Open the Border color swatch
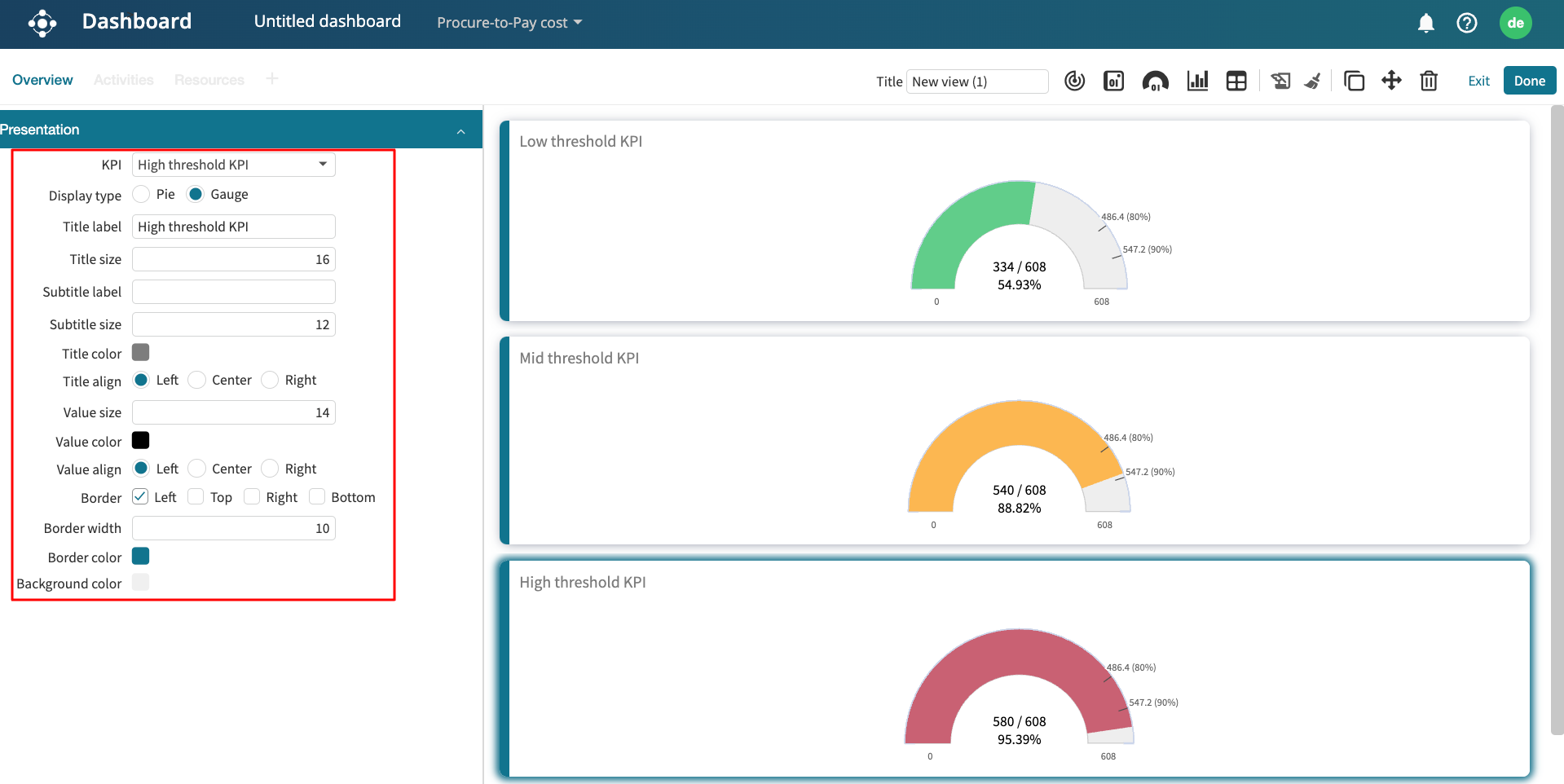Screen dimensions: 1564x784 coord(141,557)
